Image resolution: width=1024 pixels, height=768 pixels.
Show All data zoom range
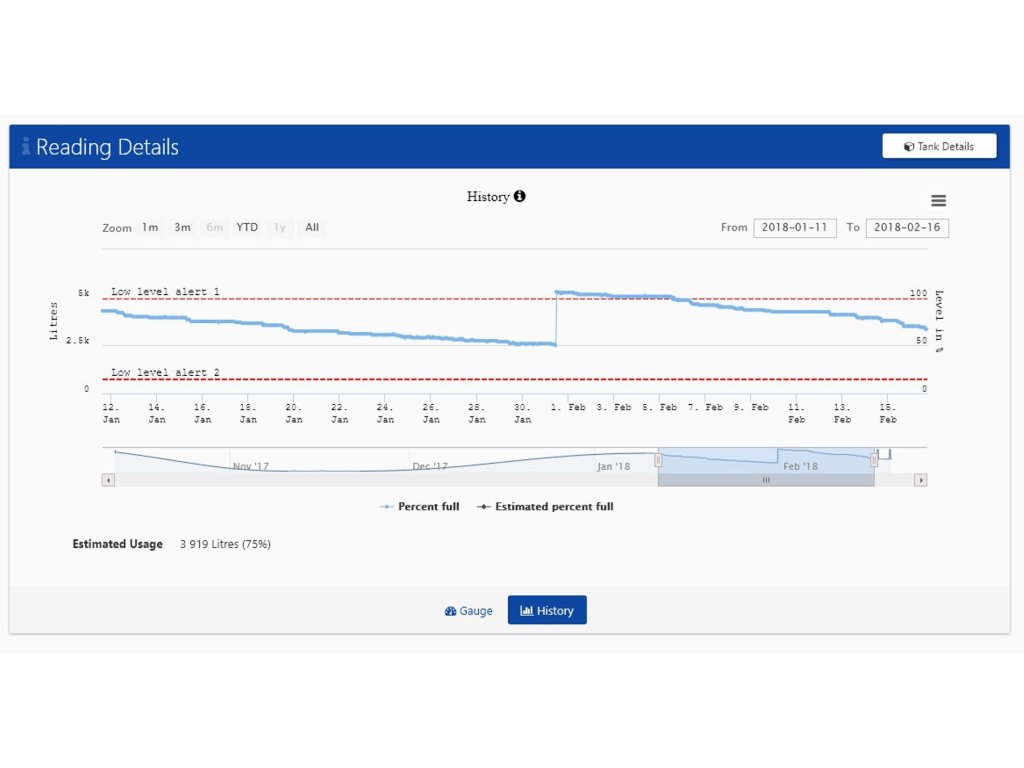pyautogui.click(x=312, y=228)
